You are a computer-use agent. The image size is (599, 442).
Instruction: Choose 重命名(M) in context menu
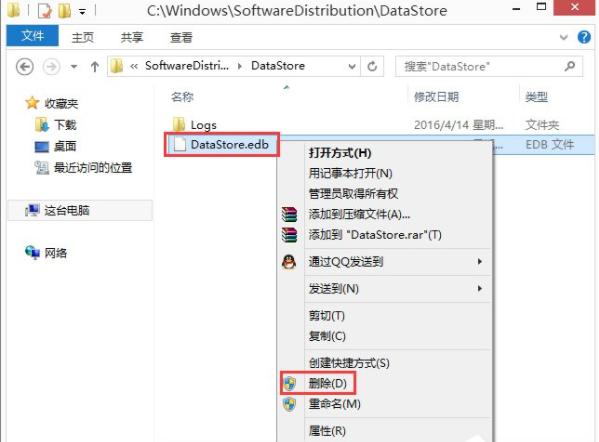click(334, 404)
